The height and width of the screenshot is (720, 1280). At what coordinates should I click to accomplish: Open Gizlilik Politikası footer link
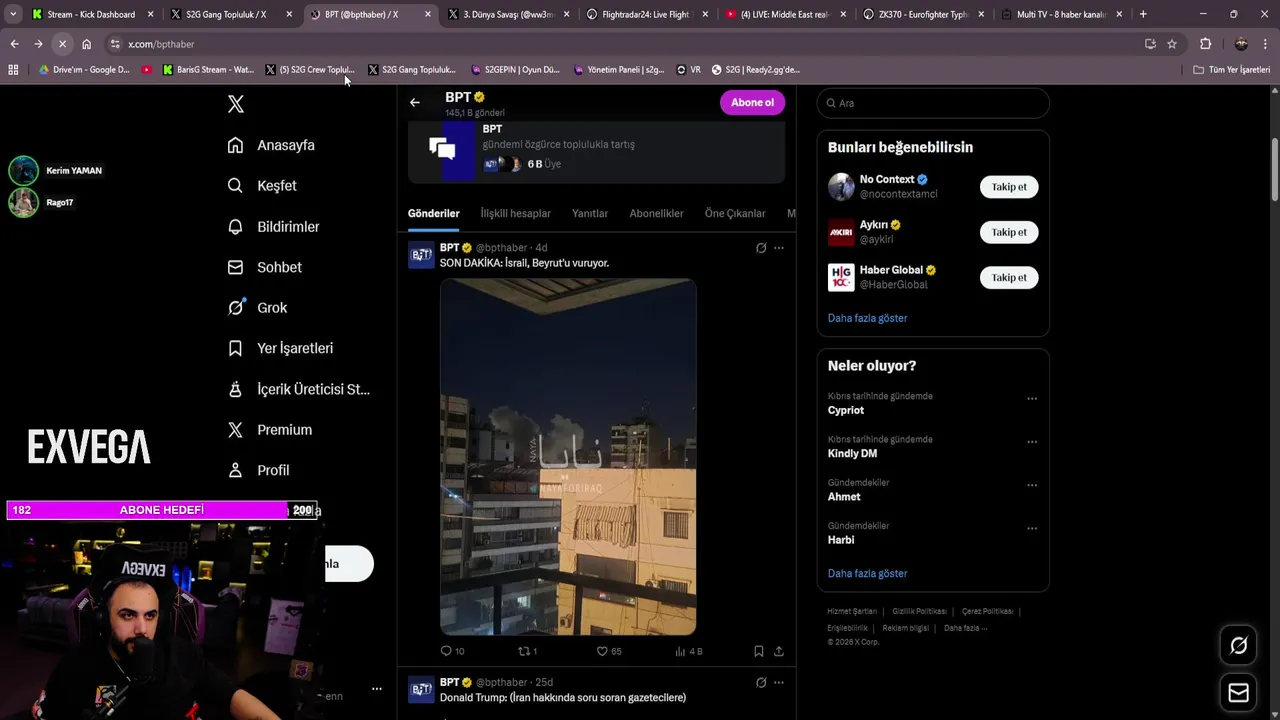[x=919, y=611]
